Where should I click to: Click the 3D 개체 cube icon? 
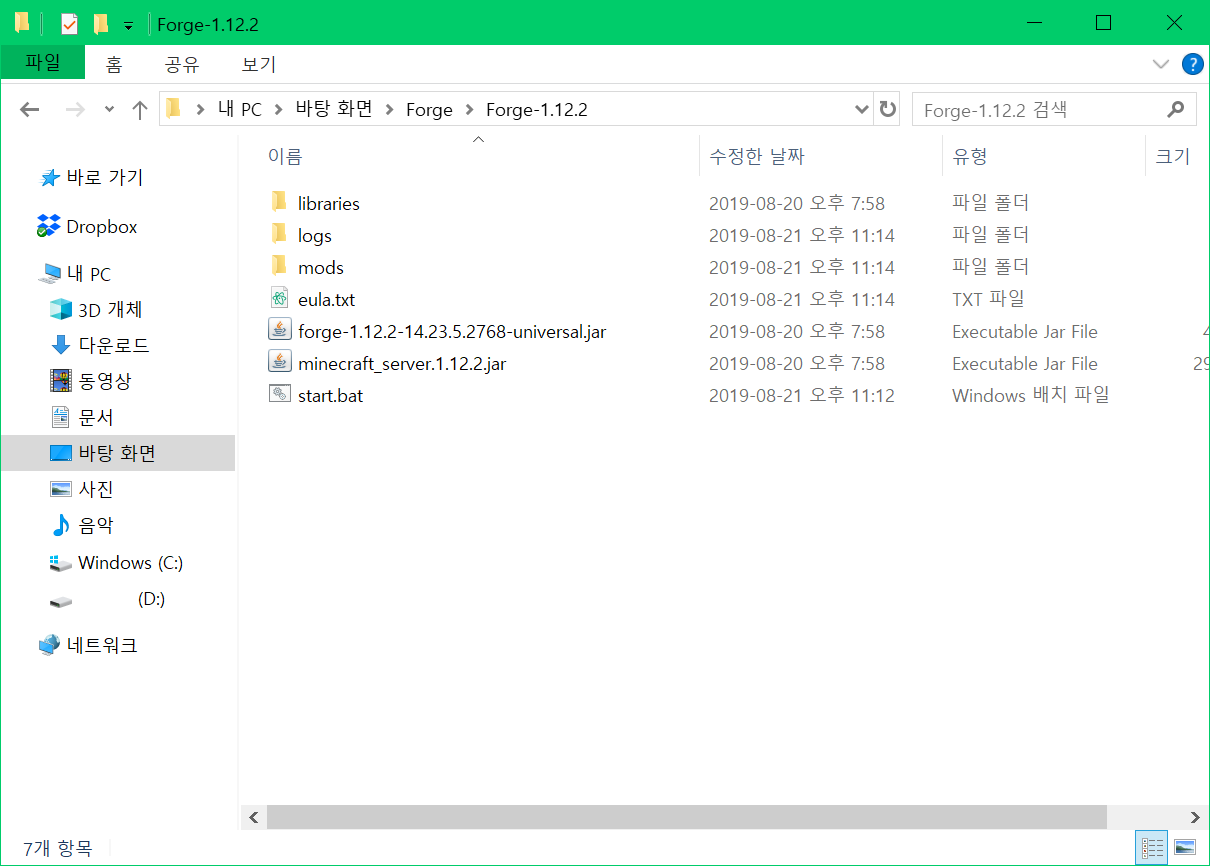click(61, 310)
